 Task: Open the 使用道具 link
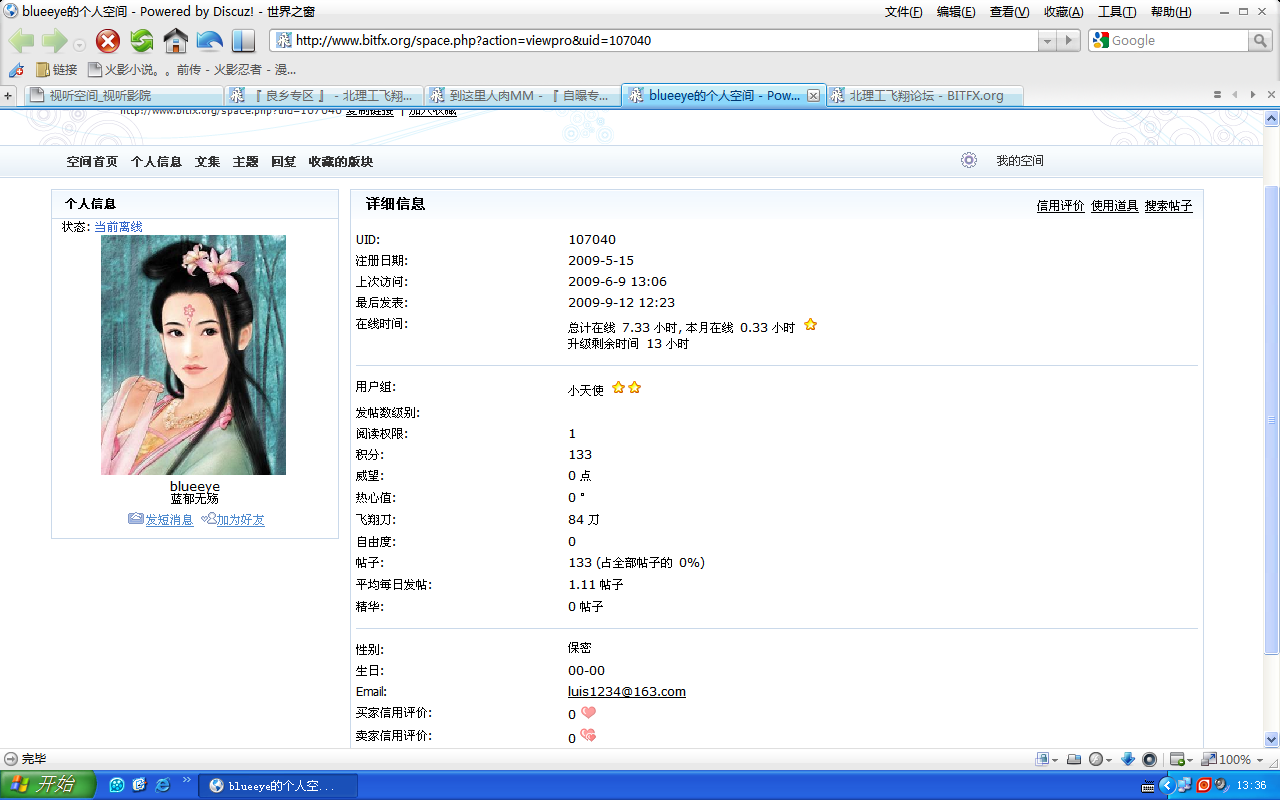click(x=1114, y=206)
